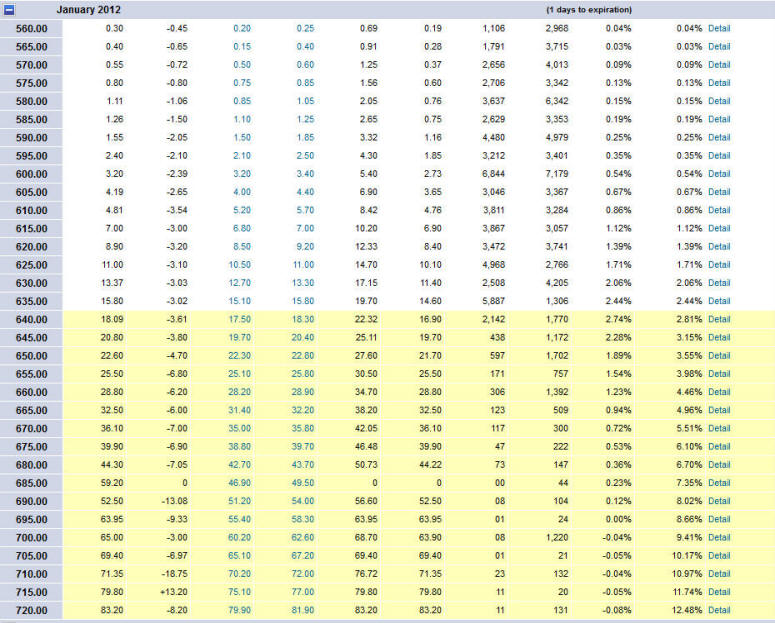Click the 4.40 ask price for 605.00
775x623 pixels.
tap(305, 192)
